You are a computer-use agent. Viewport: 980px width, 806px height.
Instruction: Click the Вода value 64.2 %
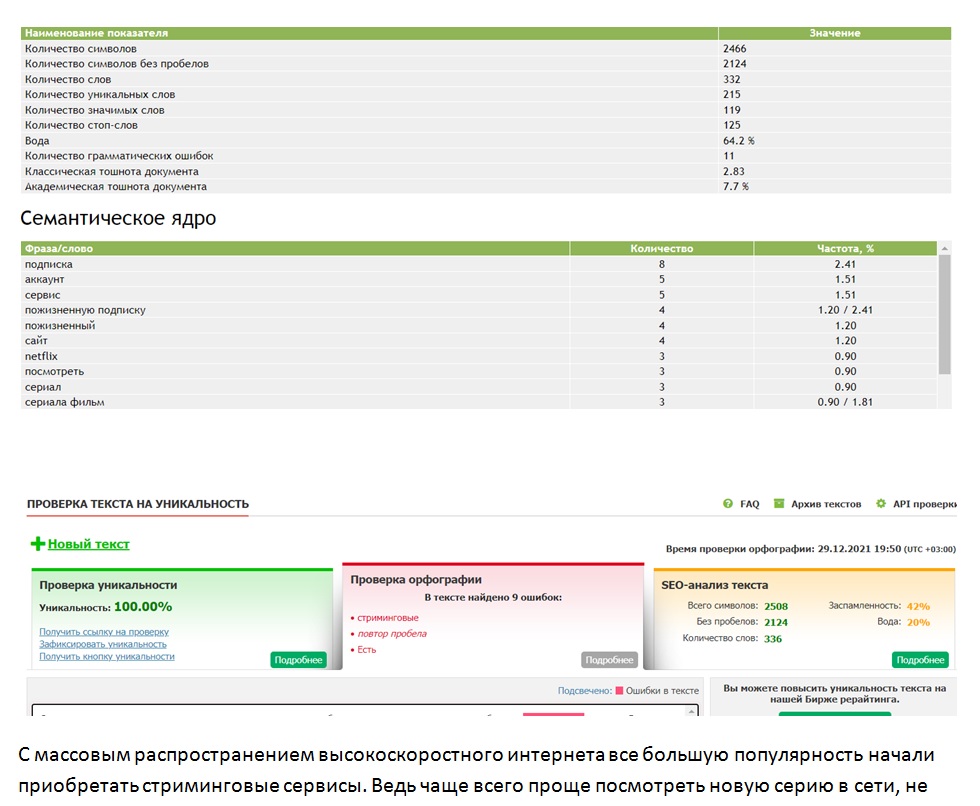739,141
